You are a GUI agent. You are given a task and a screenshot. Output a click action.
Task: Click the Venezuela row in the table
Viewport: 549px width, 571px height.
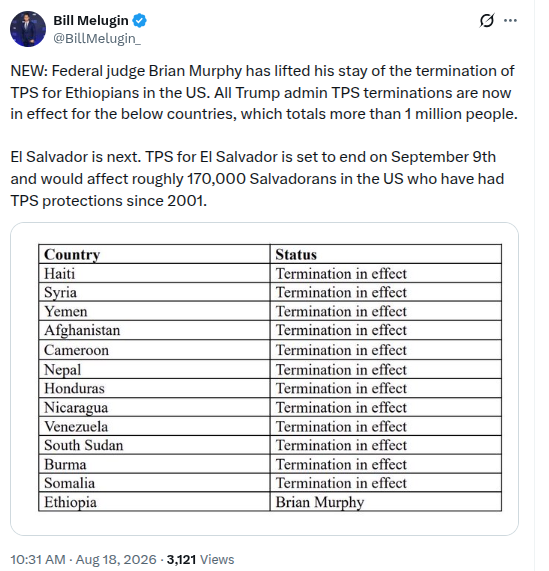(x=270, y=426)
